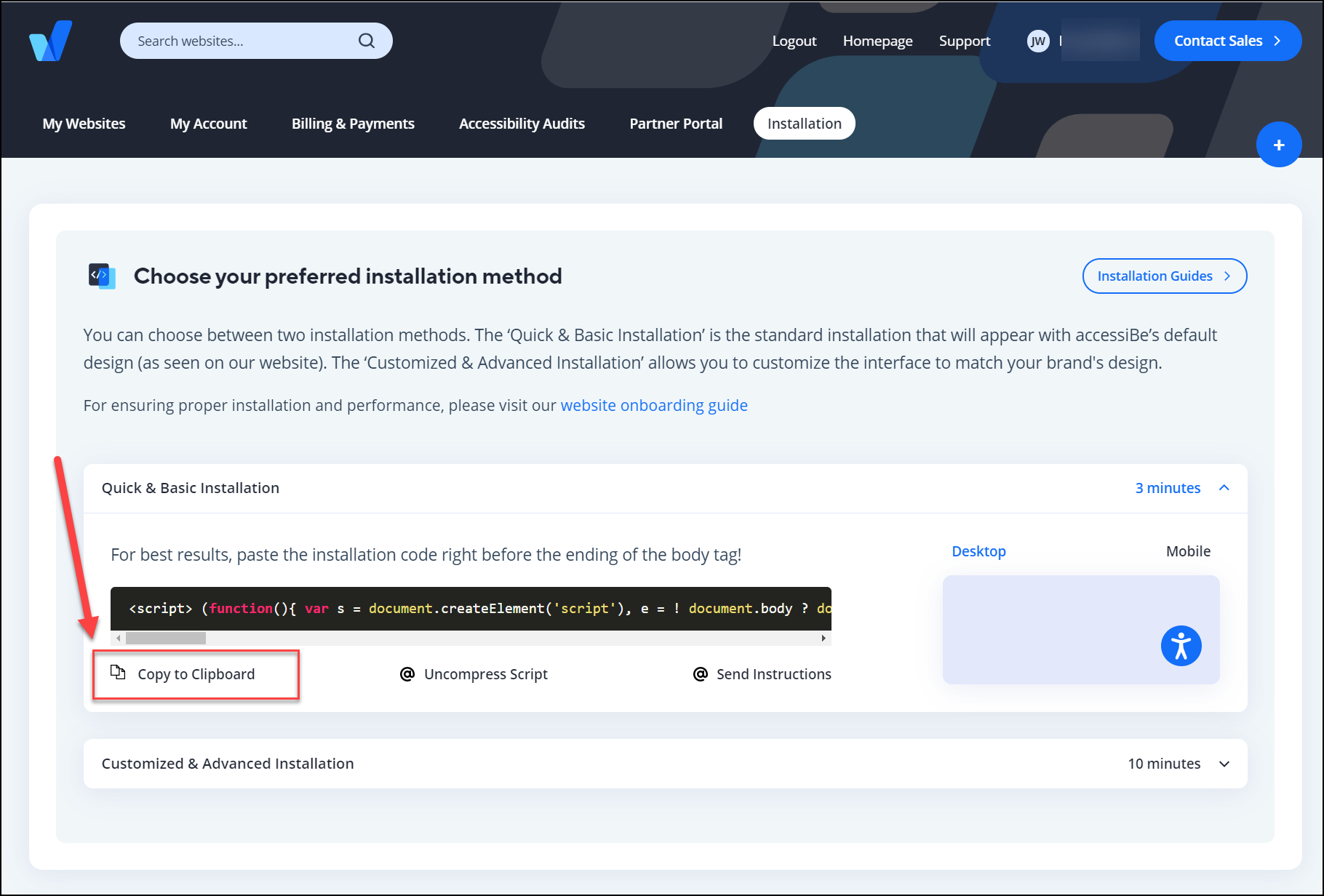Click the JW user avatar icon
Image resolution: width=1324 pixels, height=896 pixels.
click(x=1038, y=41)
